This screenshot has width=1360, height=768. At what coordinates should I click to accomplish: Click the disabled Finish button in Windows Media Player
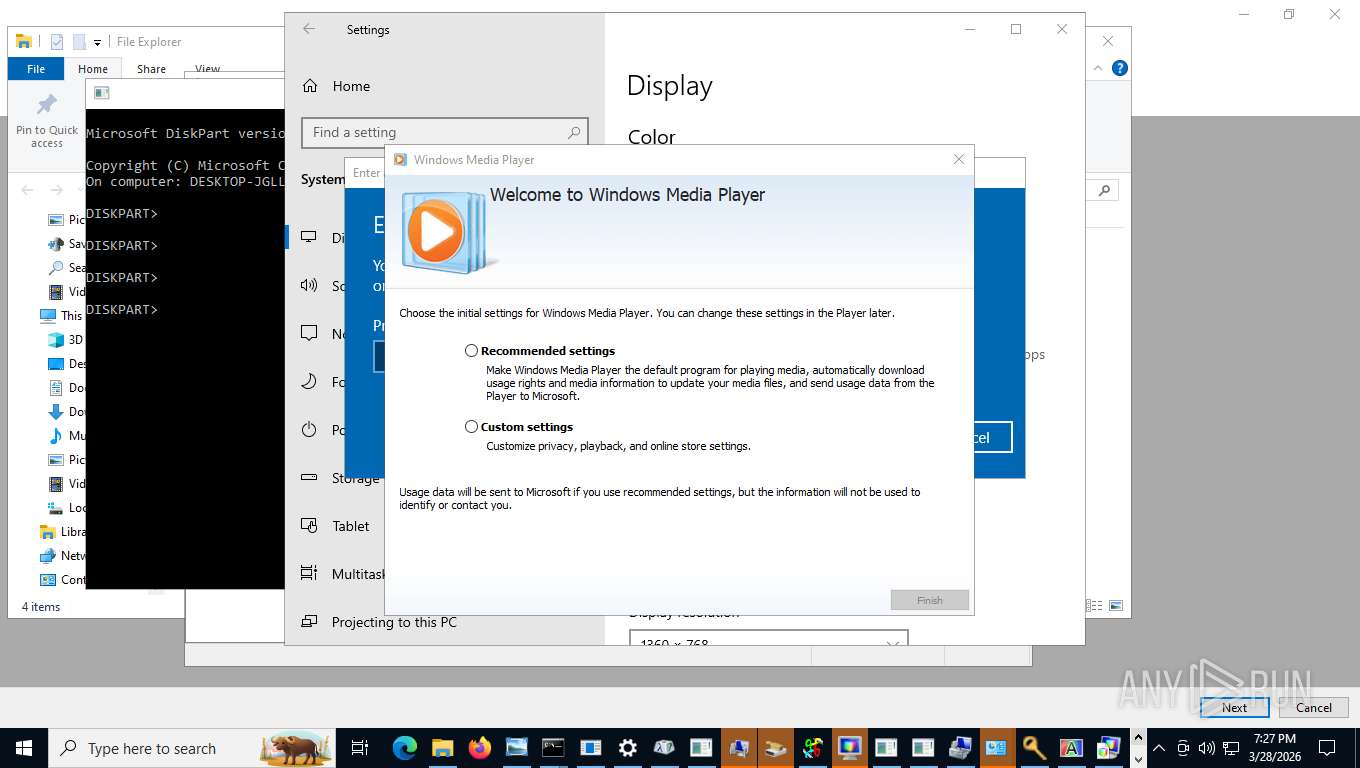click(930, 600)
